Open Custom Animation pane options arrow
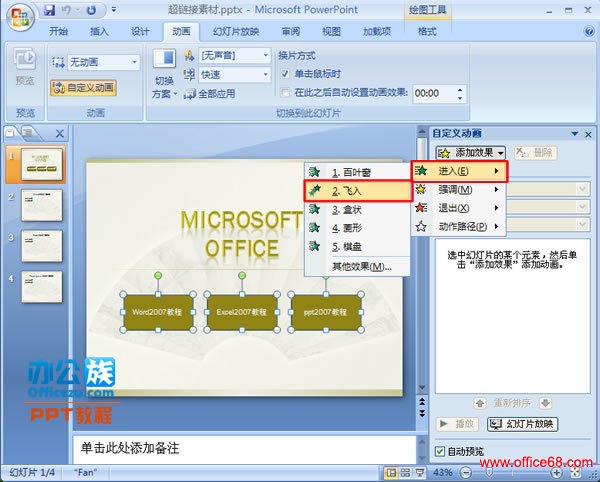The image size is (600, 482). [574, 134]
